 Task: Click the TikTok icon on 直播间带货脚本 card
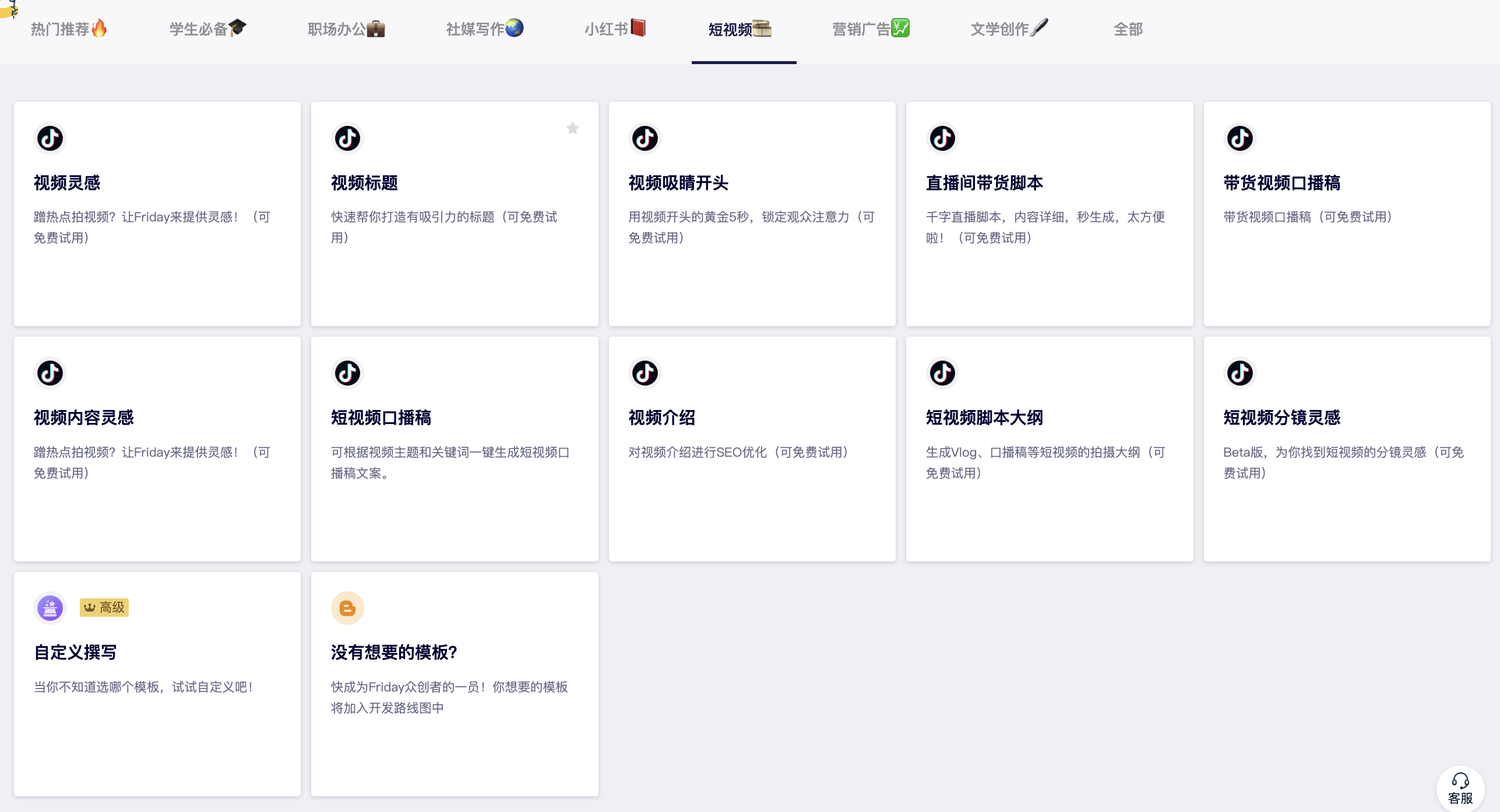point(942,139)
